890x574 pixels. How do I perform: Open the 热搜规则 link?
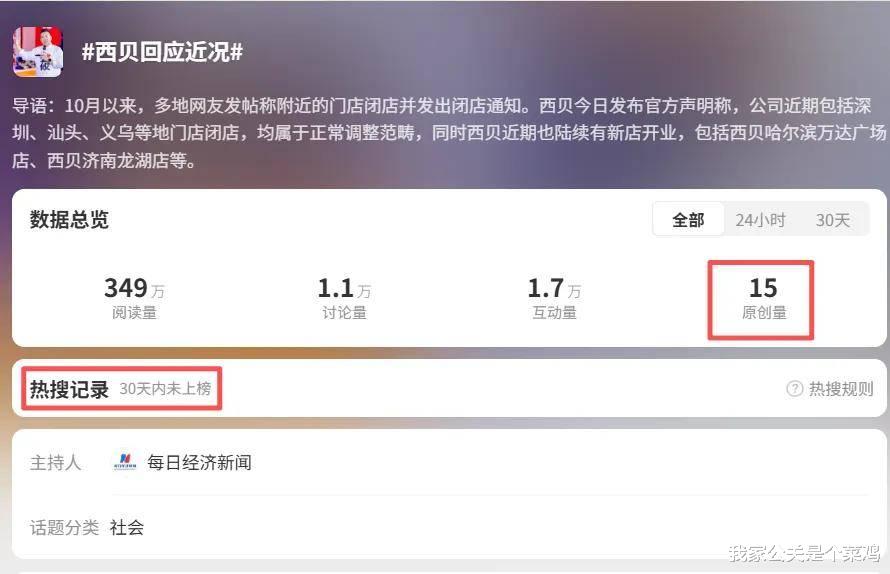[x=840, y=389]
